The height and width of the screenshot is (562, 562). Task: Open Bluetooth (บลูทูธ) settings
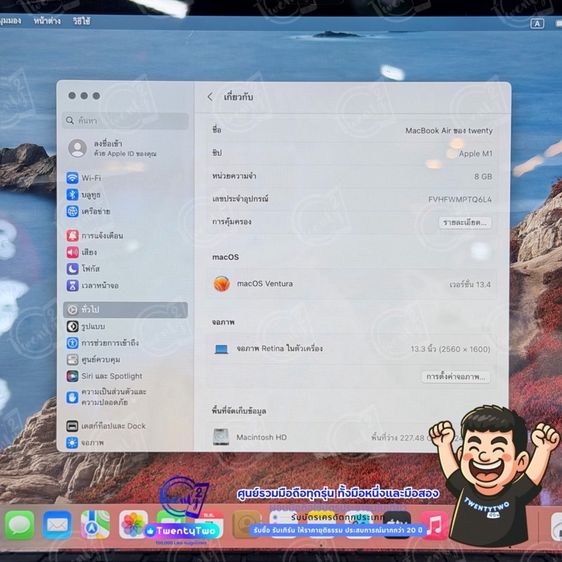click(x=83, y=195)
